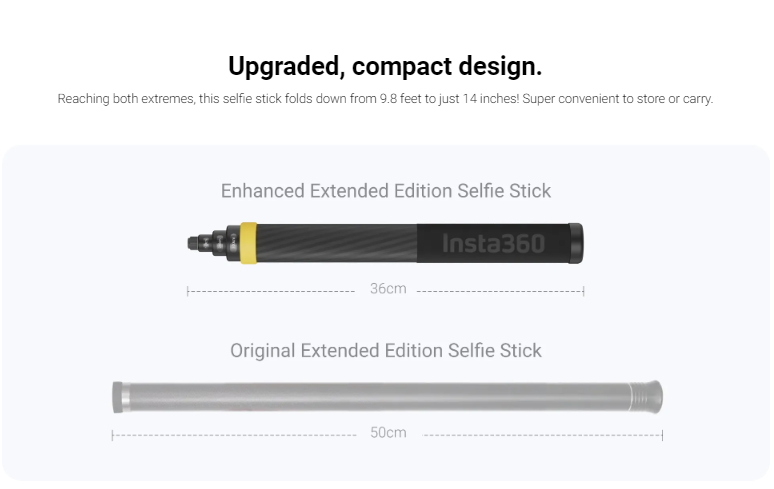
Task: Click the gray Original selfie stick image
Action: pos(387,397)
